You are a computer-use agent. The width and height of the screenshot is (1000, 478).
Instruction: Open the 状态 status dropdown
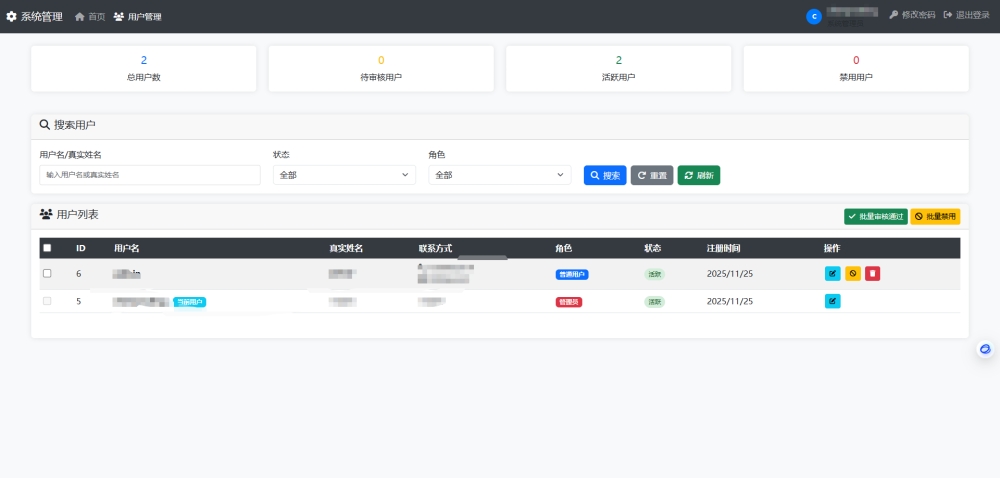[x=343, y=175]
